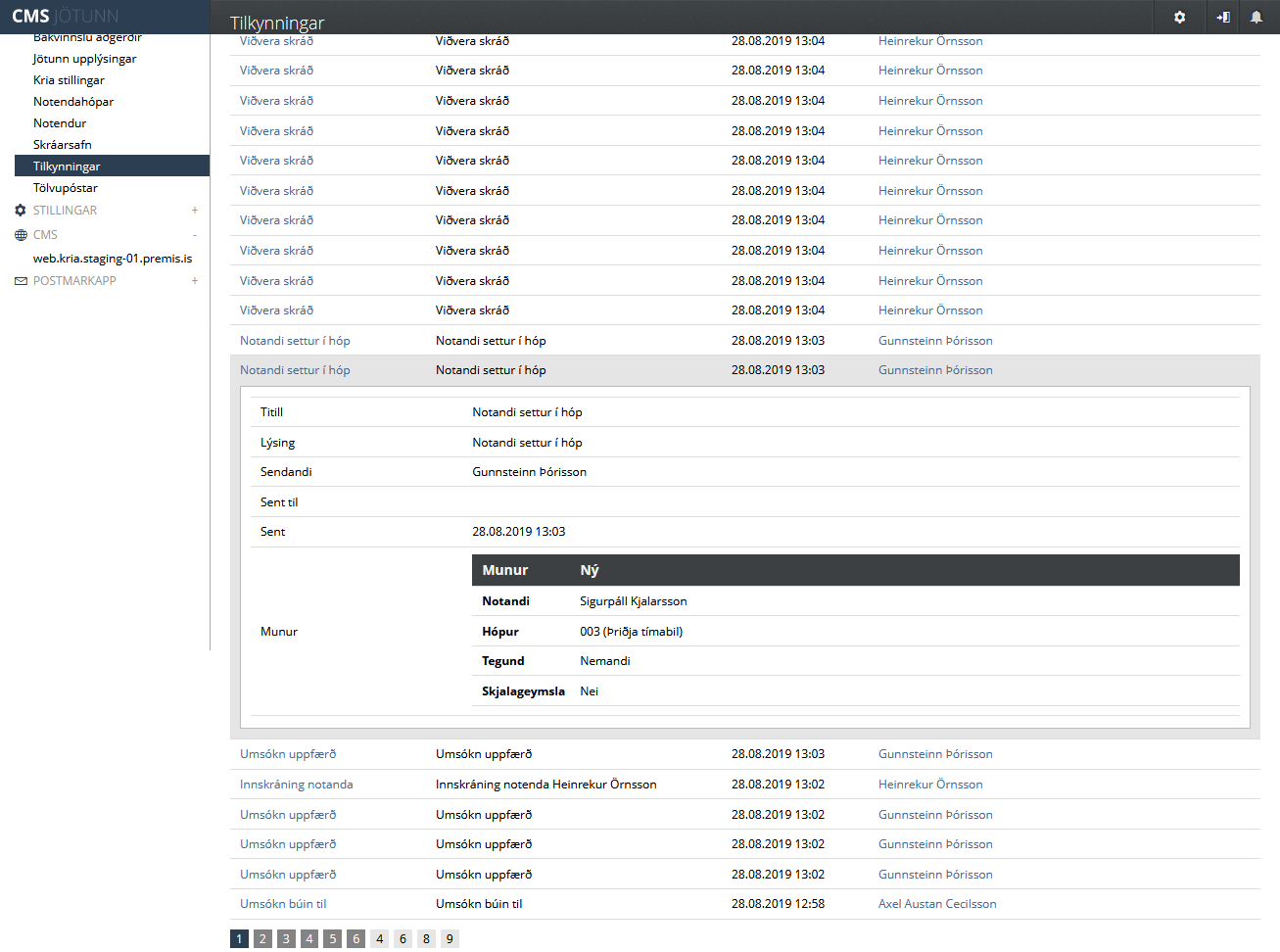Jump to page 9 in pagination
Image resolution: width=1280 pixels, height=952 pixels.
pos(450,938)
